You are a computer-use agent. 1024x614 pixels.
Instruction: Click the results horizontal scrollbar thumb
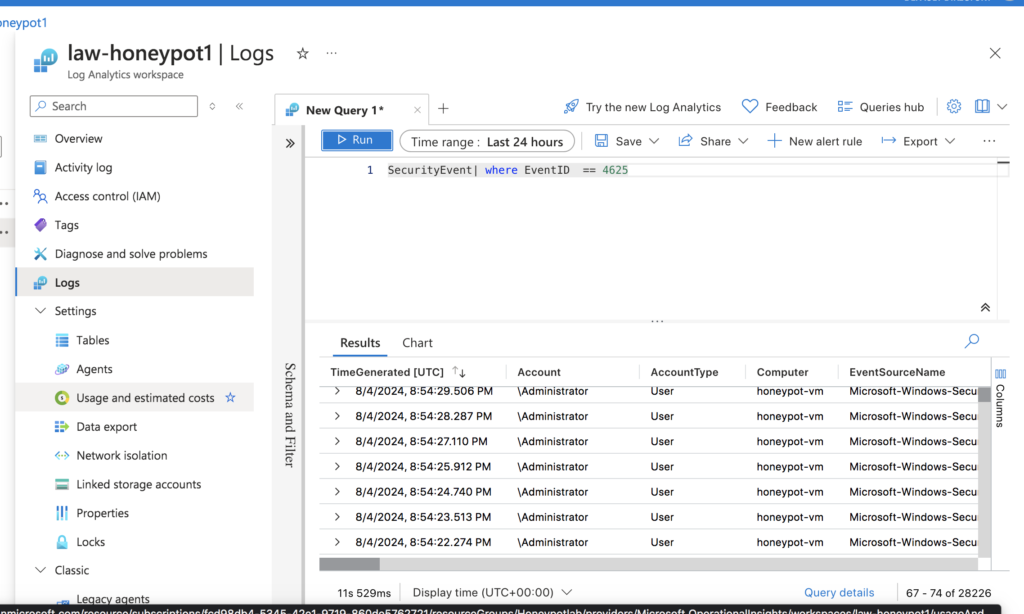(349, 564)
